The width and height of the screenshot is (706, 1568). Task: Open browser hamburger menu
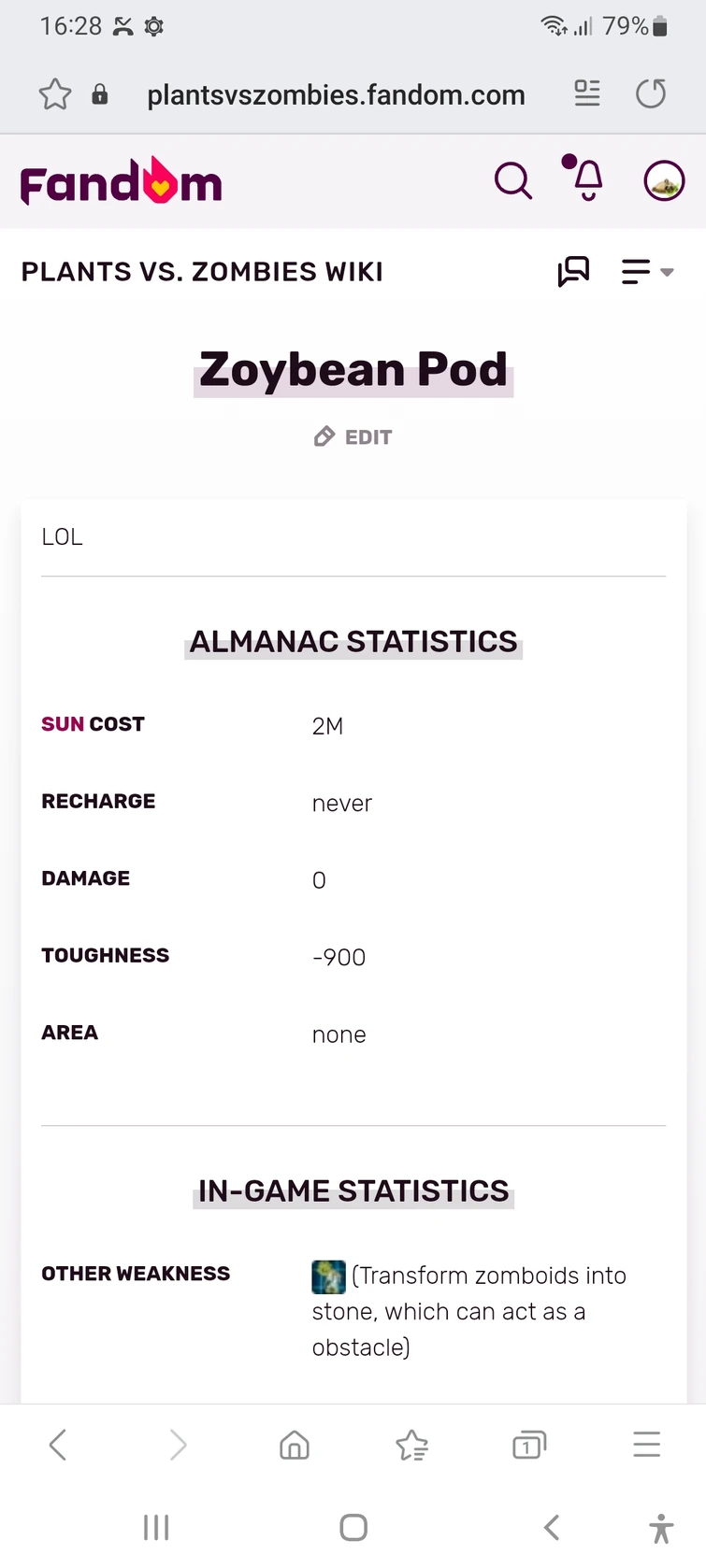(x=646, y=1445)
